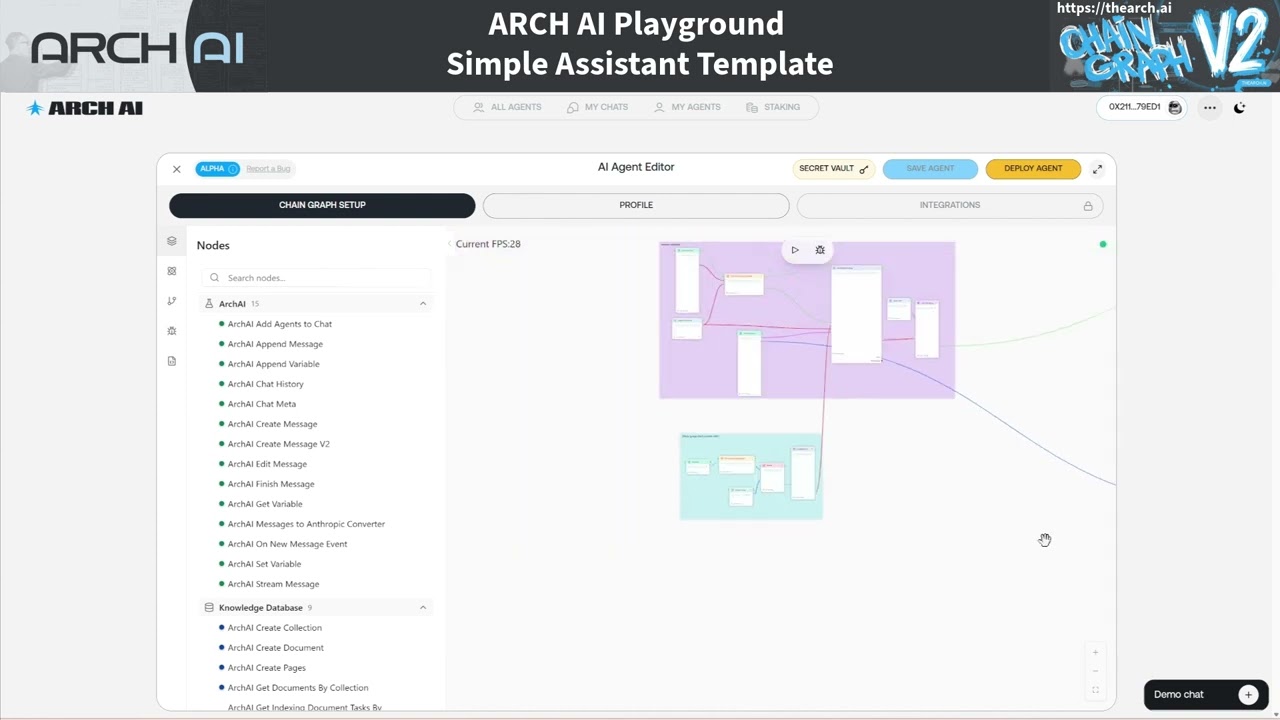Open wallet address 0X211...79ED1 button
The height and width of the screenshot is (720, 1280).
(x=1141, y=108)
